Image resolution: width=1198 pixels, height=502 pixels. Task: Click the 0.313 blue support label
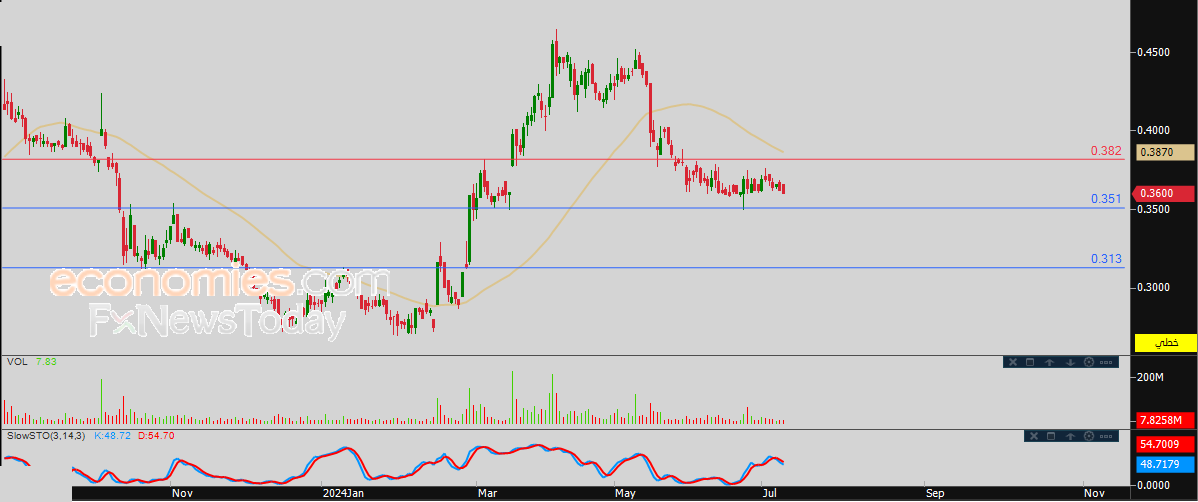pos(1107,260)
